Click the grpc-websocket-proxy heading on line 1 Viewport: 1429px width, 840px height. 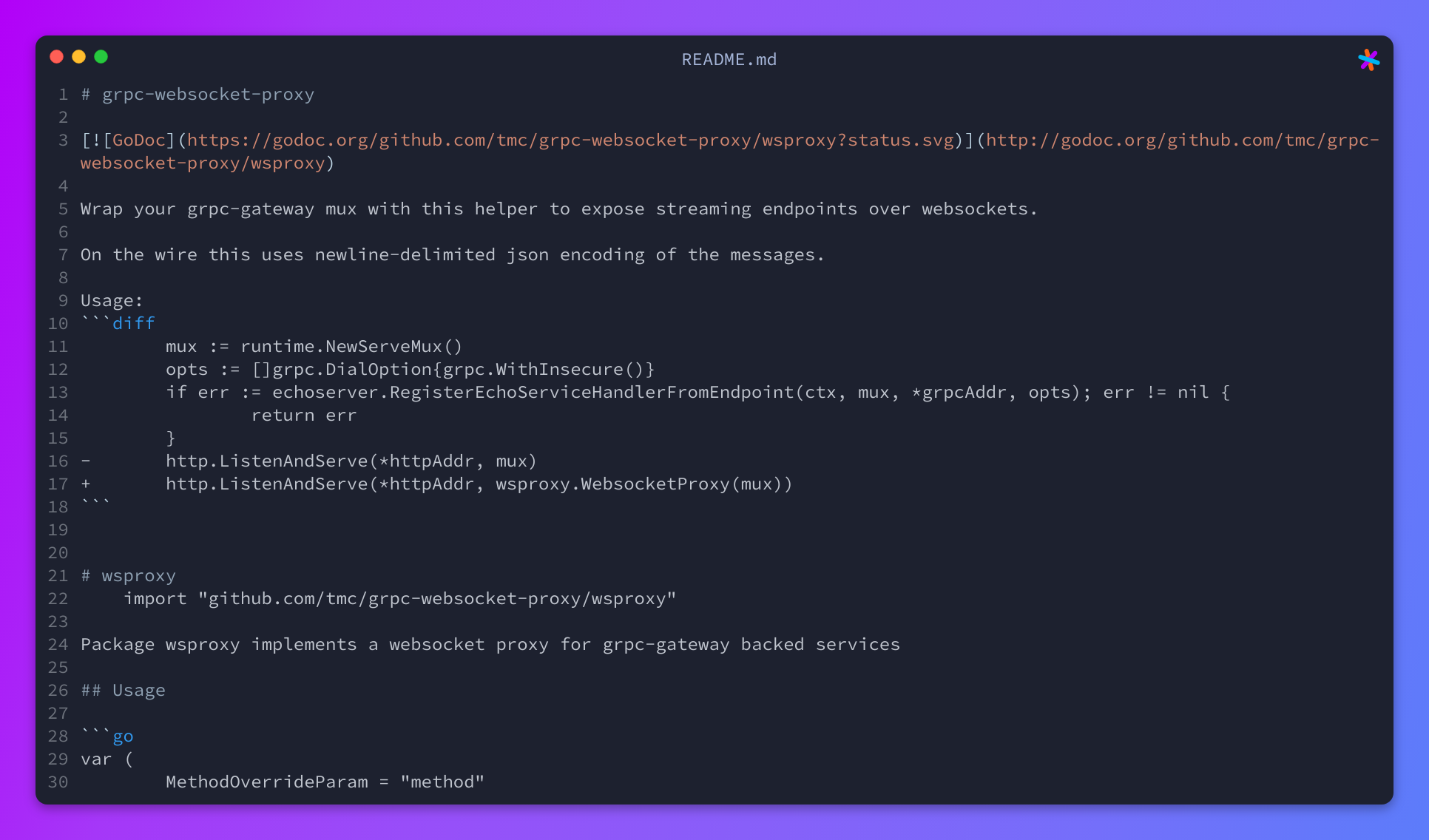point(197,95)
